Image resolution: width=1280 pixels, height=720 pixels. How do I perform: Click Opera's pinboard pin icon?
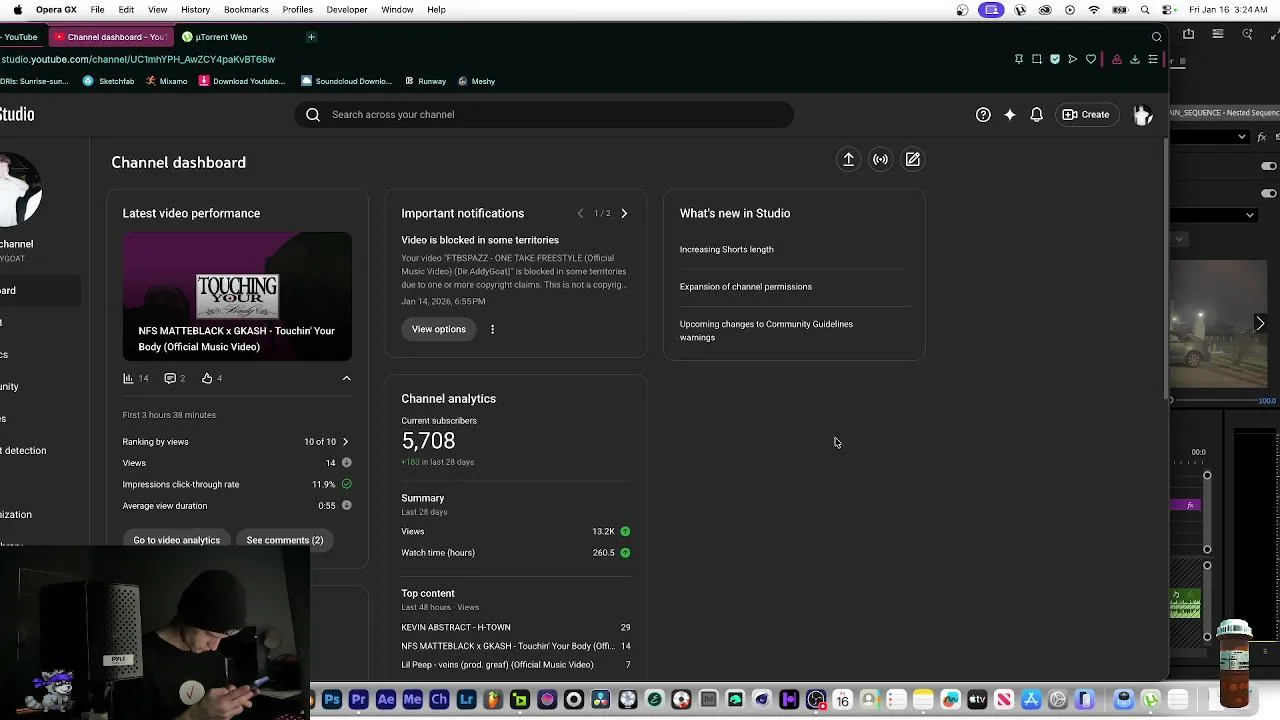click(x=1019, y=59)
